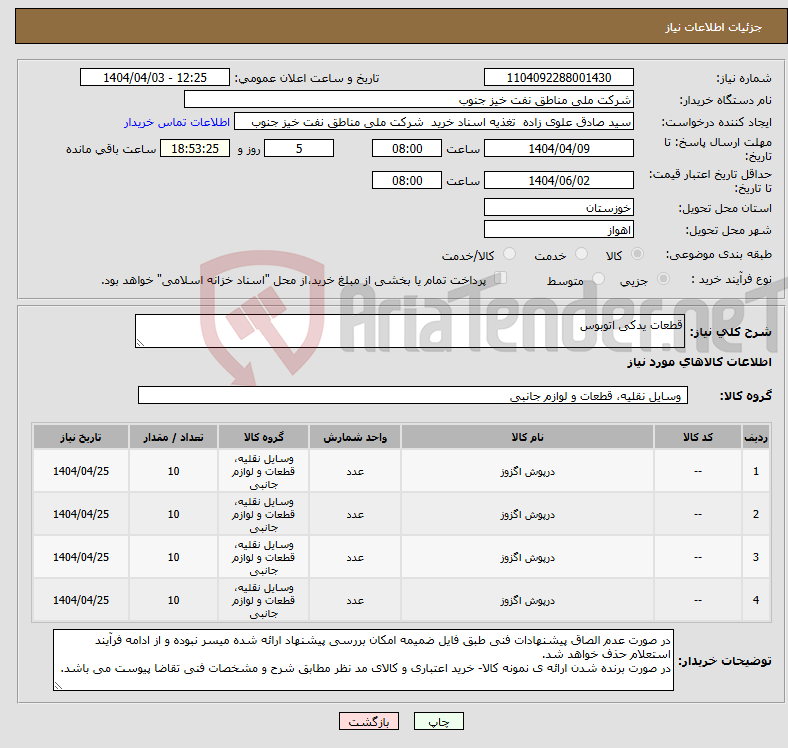Click the buyer name field شرکت ملی مناطق نفت خیز جنوب

(x=409, y=100)
